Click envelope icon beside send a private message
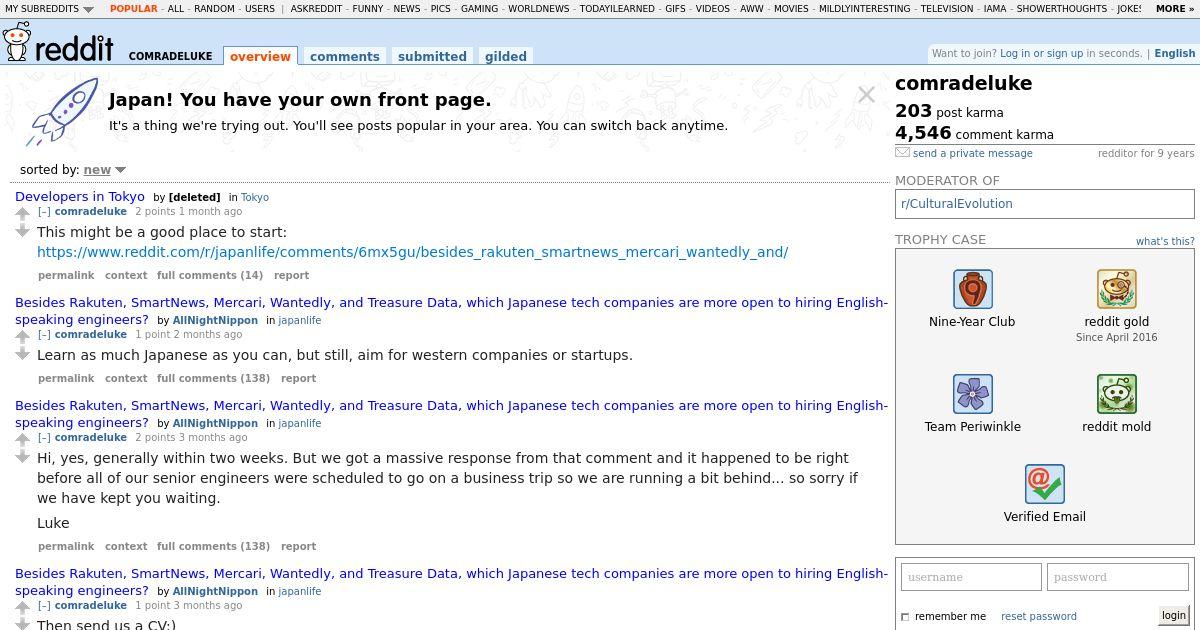 coord(902,153)
